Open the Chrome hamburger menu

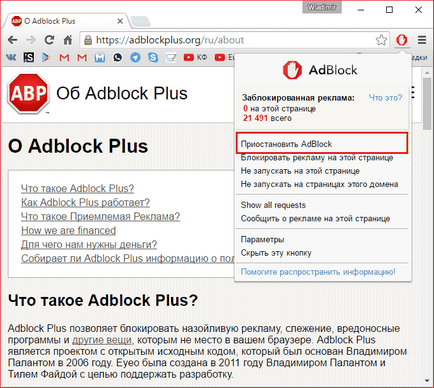pos(422,40)
